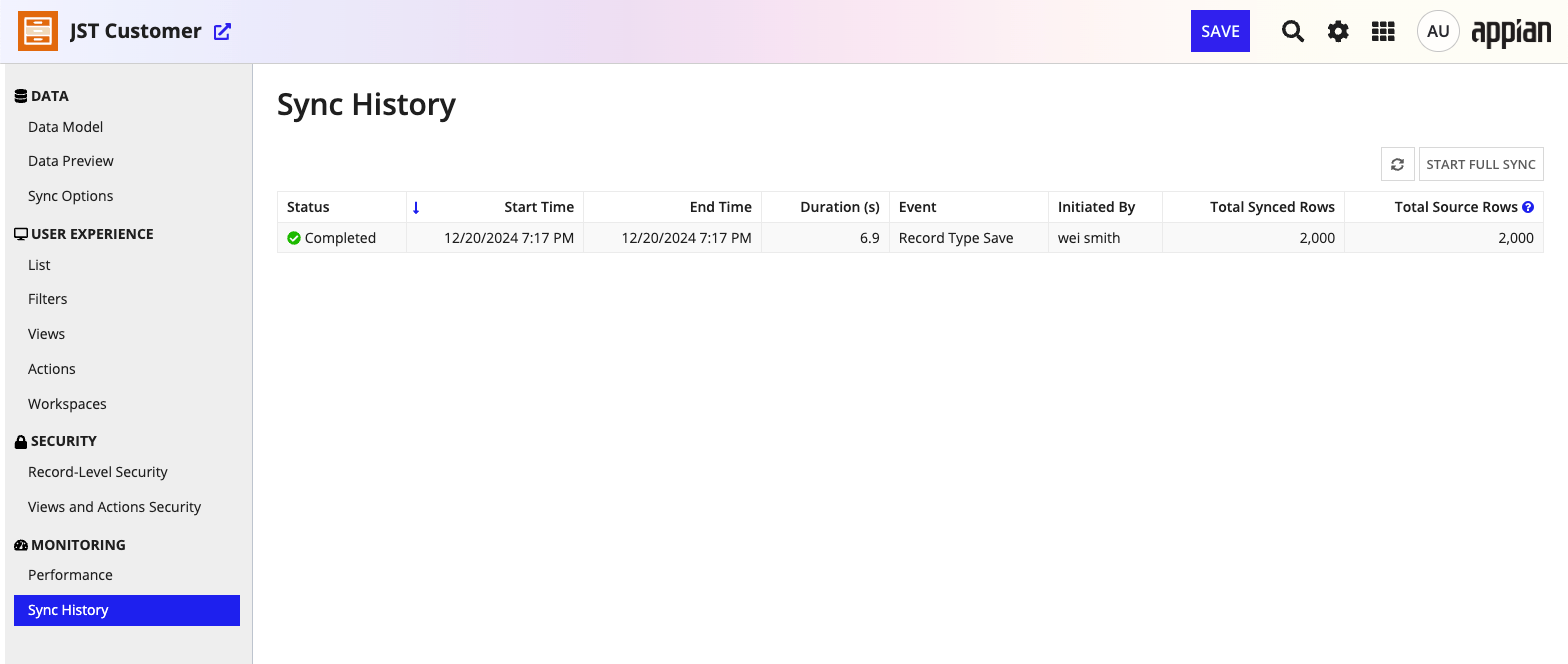Open the settings gear icon
Image resolution: width=1568 pixels, height=664 pixels.
tap(1338, 31)
